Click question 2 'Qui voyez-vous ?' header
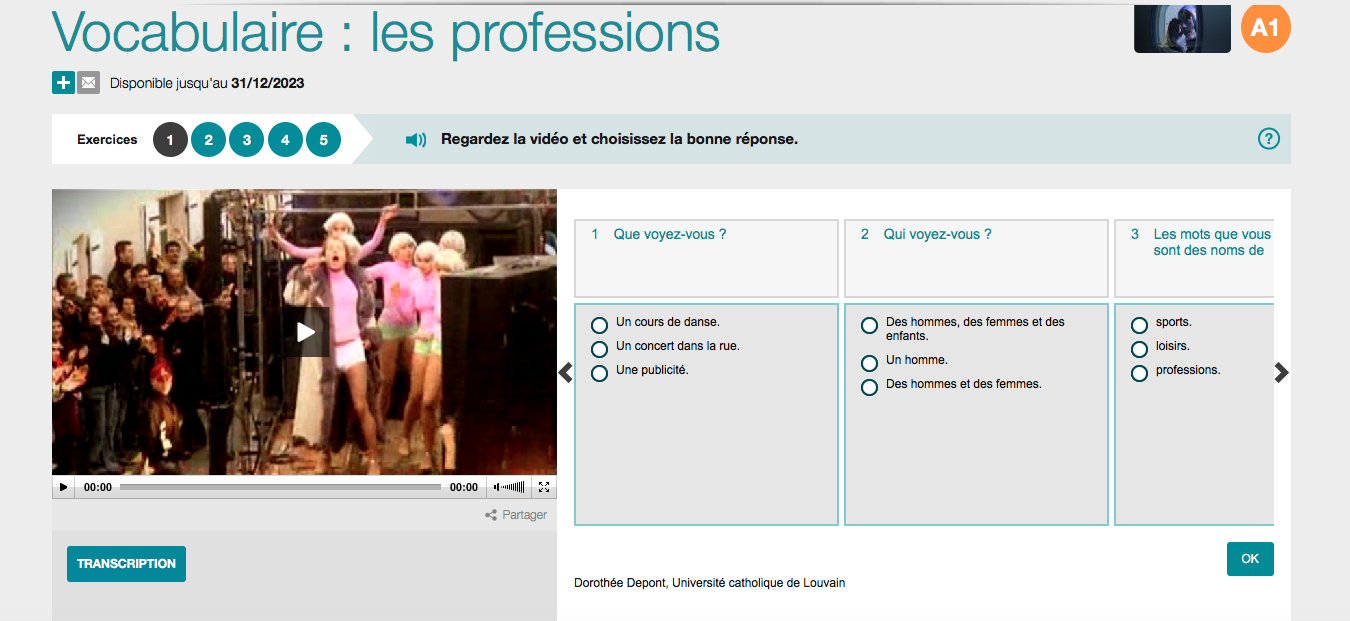Viewport: 1350px width, 621px height. [x=976, y=258]
